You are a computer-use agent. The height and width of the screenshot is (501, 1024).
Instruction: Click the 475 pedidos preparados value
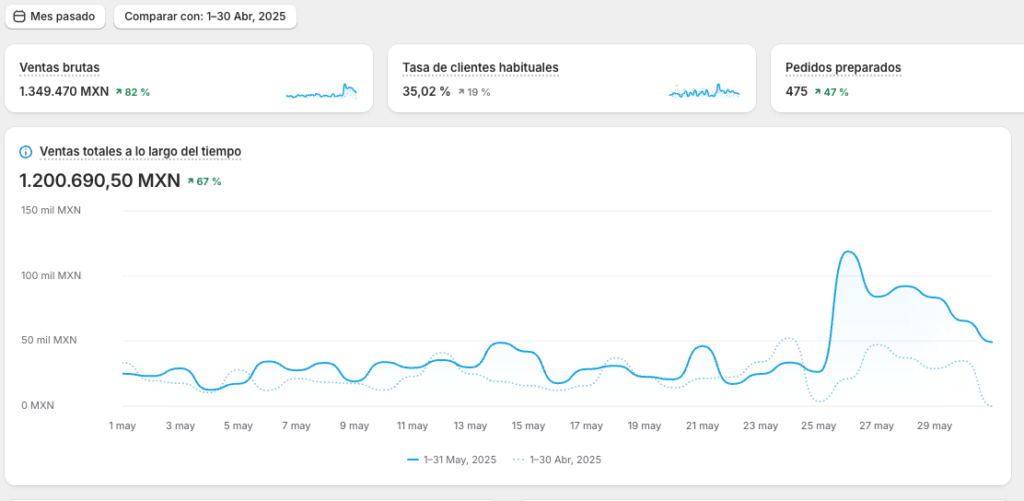pyautogui.click(x=796, y=92)
